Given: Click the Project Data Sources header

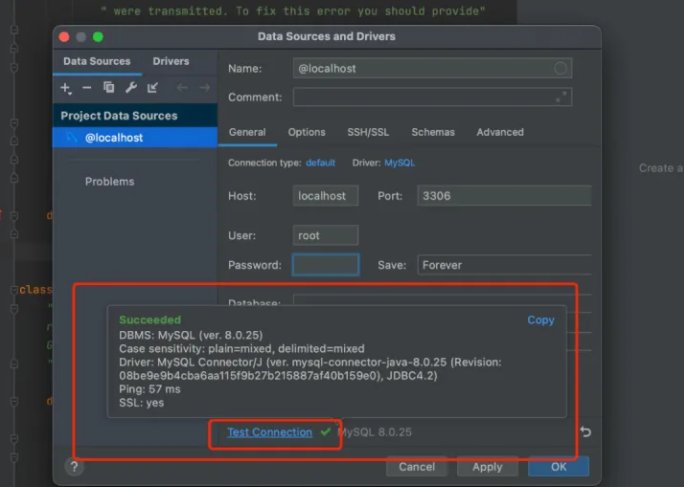Looking at the screenshot, I should [135, 116].
